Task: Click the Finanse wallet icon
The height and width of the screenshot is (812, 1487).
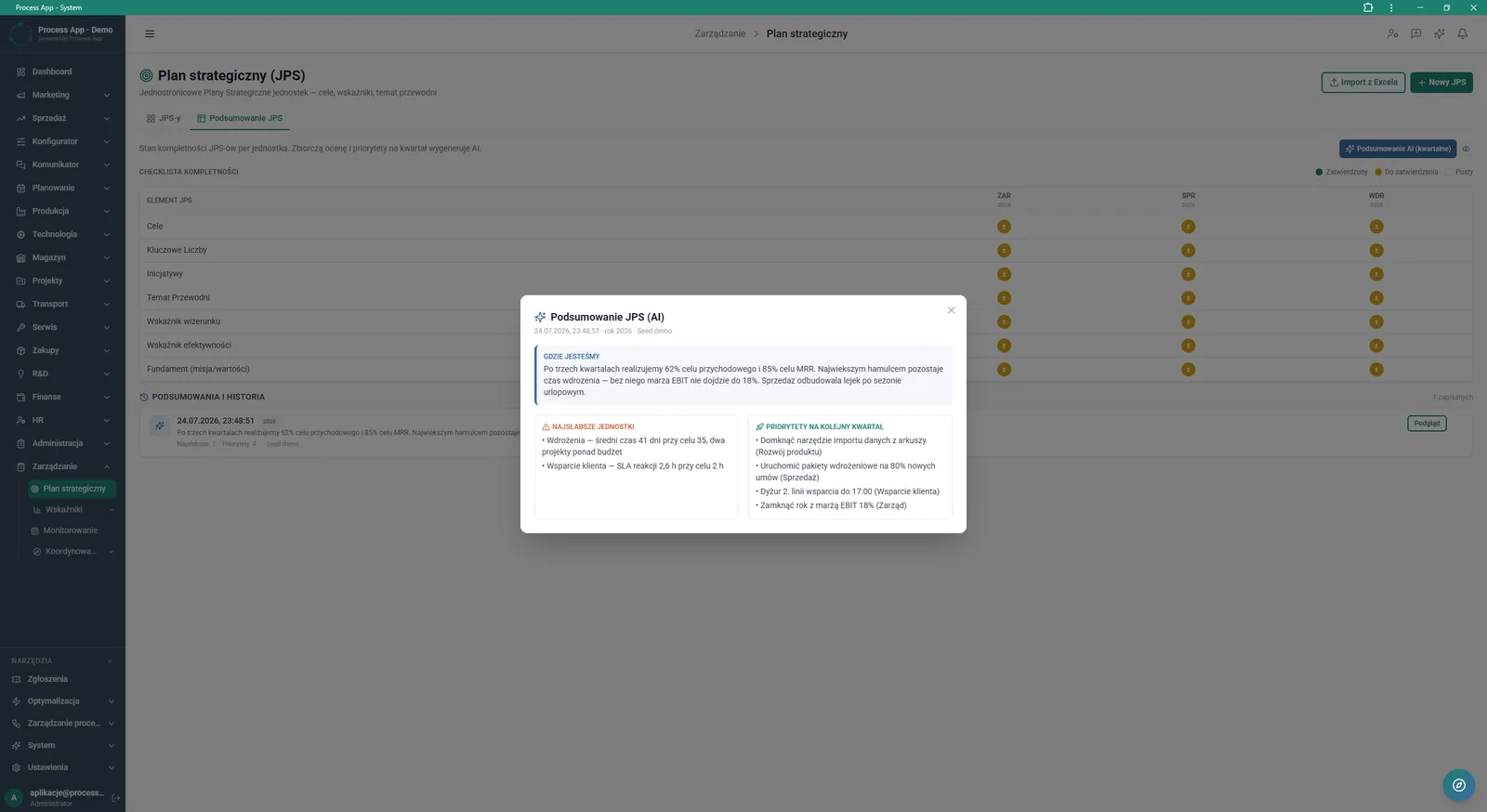Action: click(x=20, y=397)
